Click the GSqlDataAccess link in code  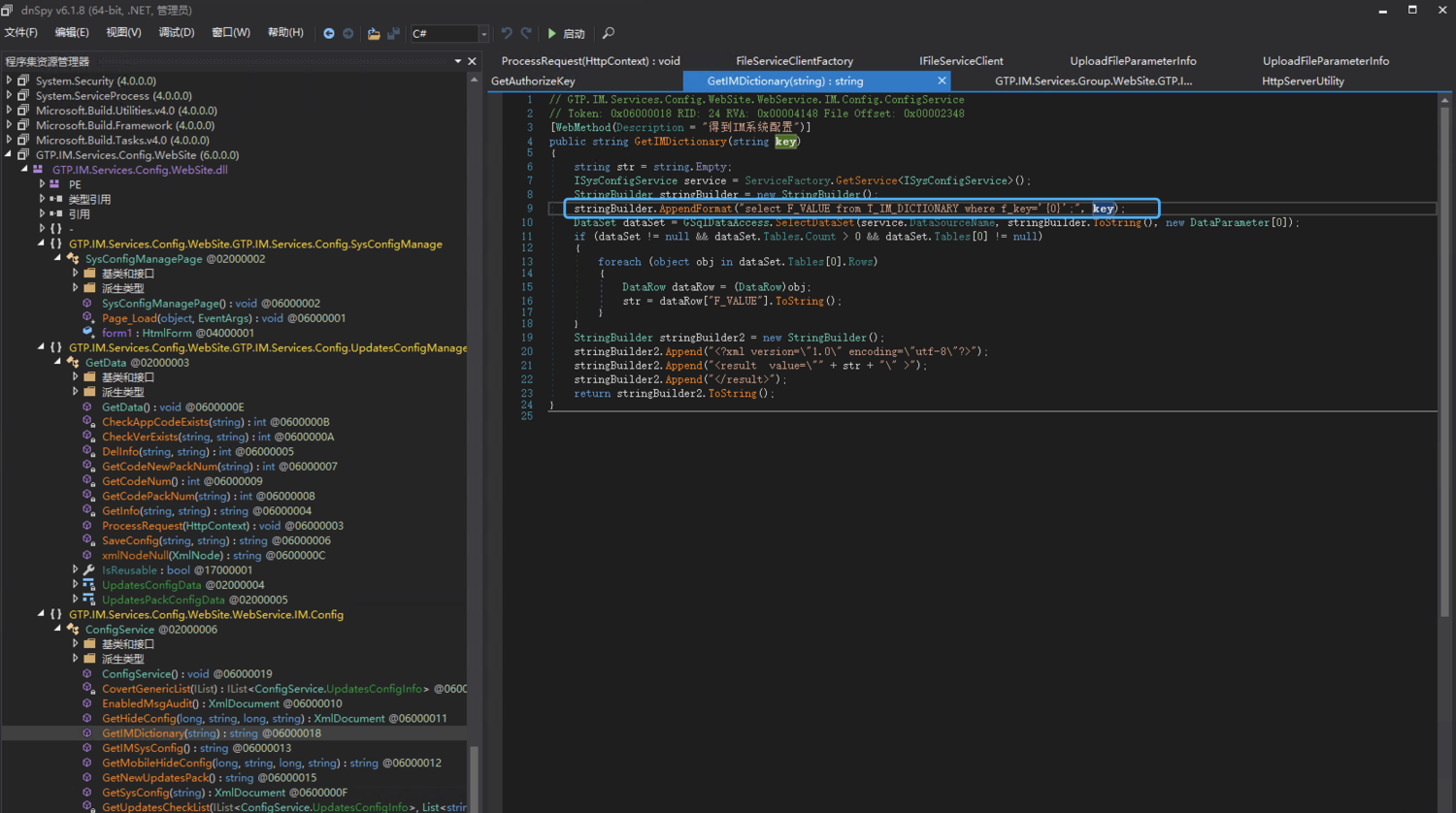click(725, 222)
